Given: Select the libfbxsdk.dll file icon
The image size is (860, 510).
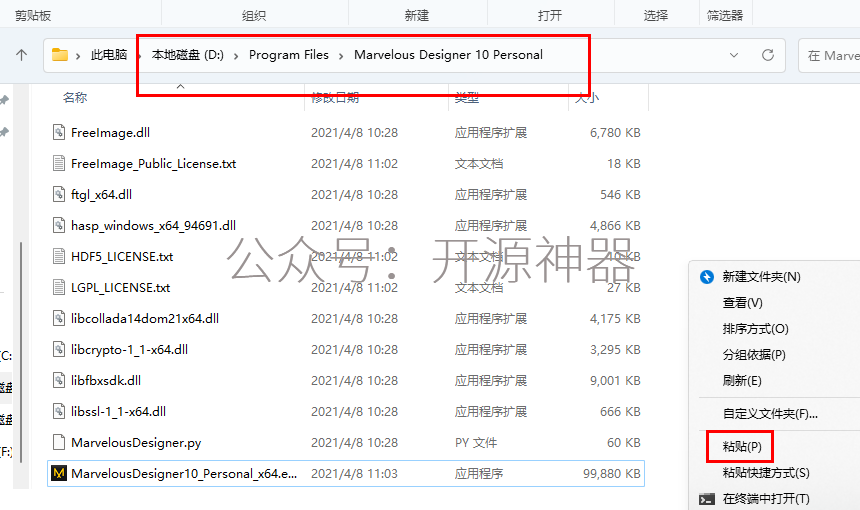Looking at the screenshot, I should (x=59, y=380).
